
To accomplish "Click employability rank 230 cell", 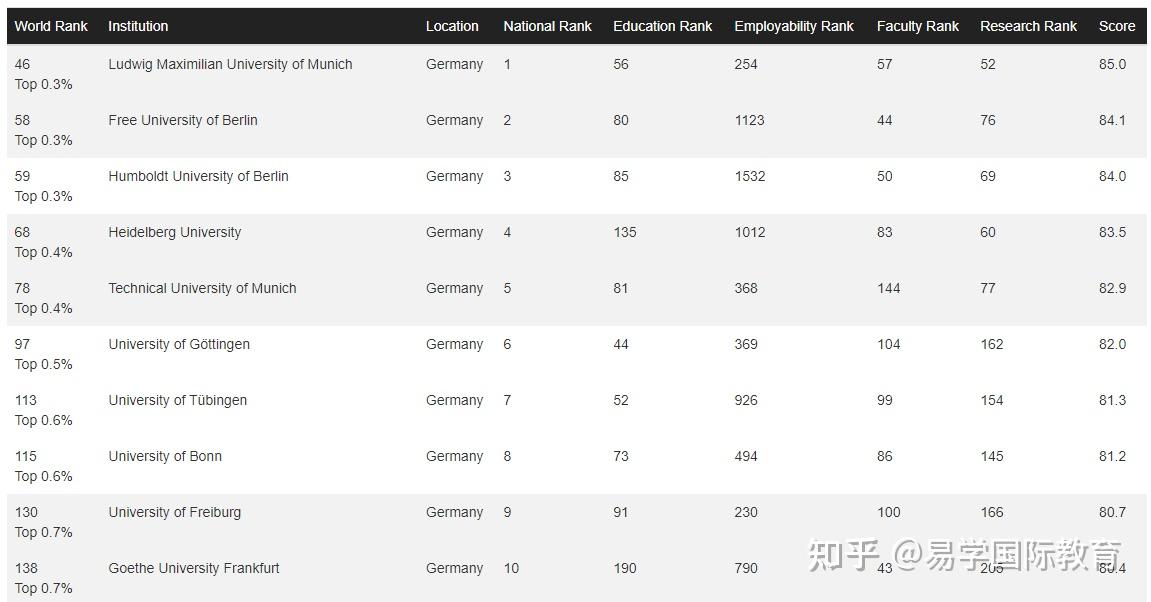I will click(746, 512).
